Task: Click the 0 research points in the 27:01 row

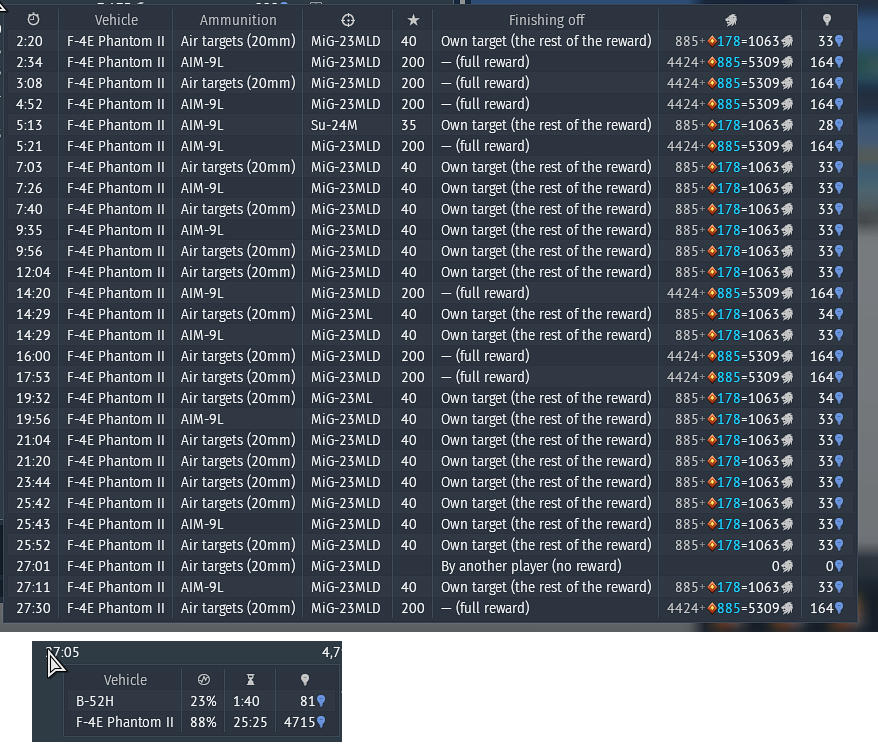Action: pos(834,566)
